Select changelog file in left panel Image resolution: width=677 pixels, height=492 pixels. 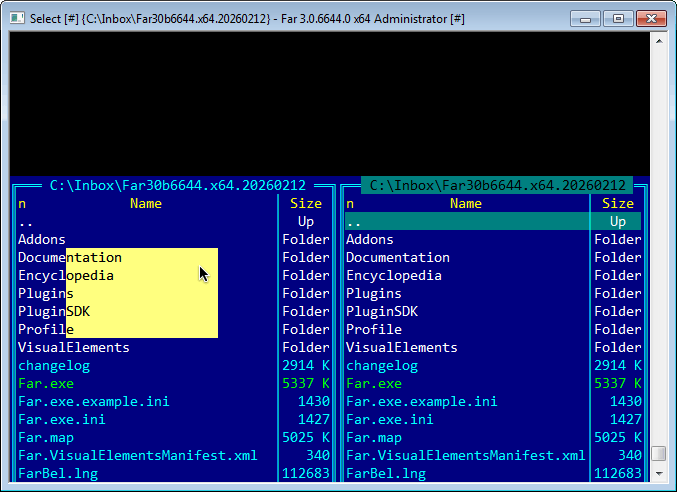[54, 366]
